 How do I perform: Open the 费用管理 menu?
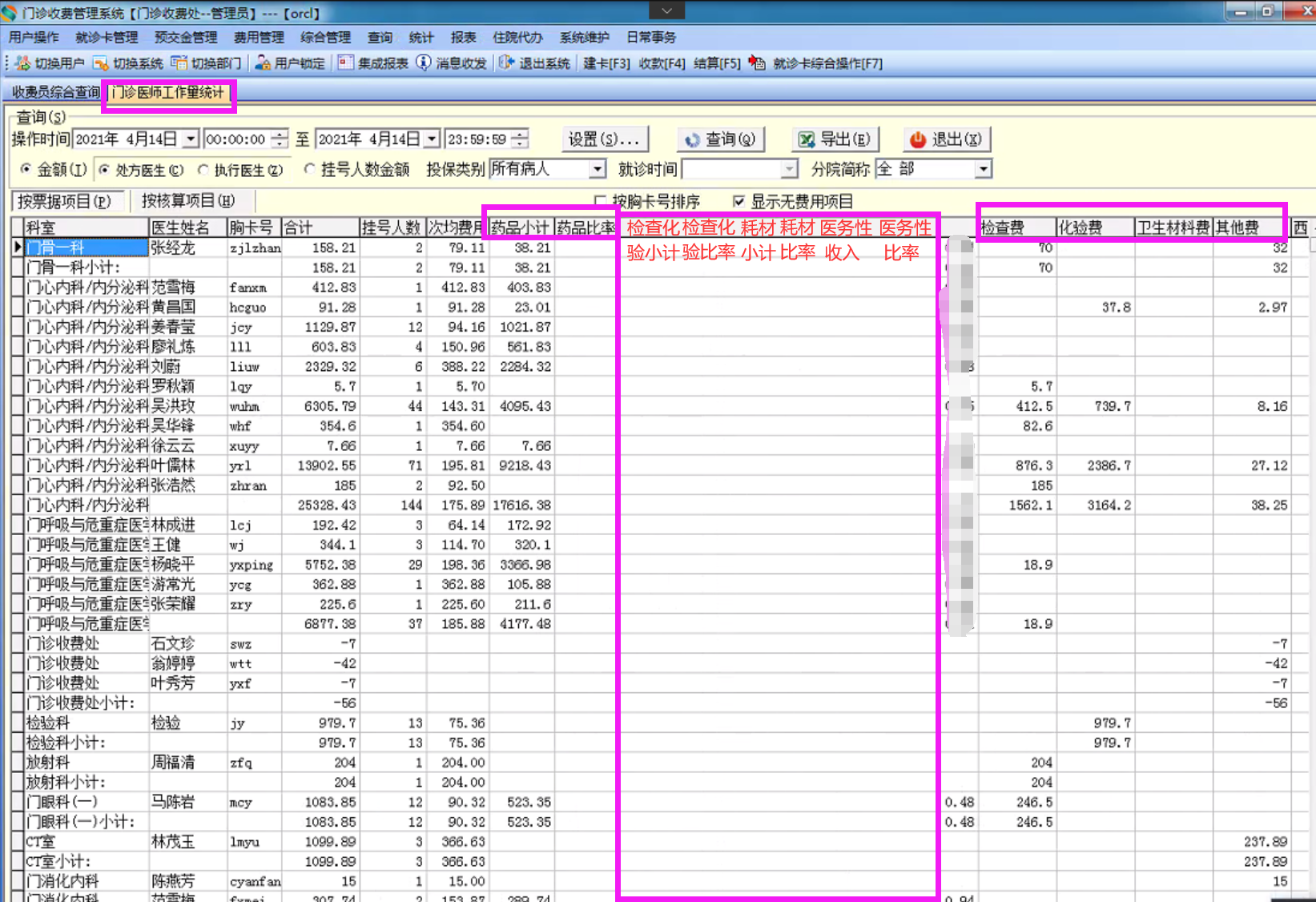coord(259,38)
